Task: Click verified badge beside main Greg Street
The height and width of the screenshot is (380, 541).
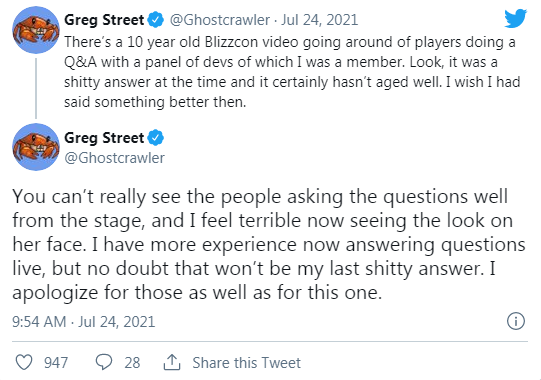Action: click(156, 137)
